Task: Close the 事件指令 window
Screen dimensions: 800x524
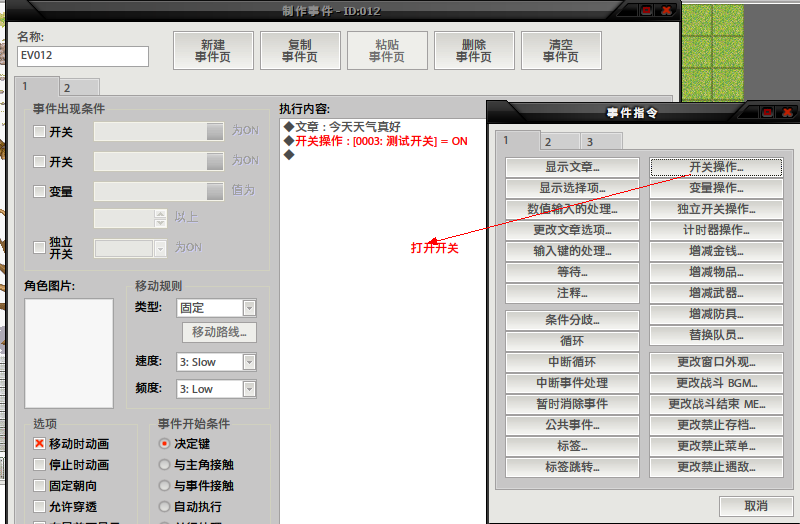Action: [x=787, y=112]
